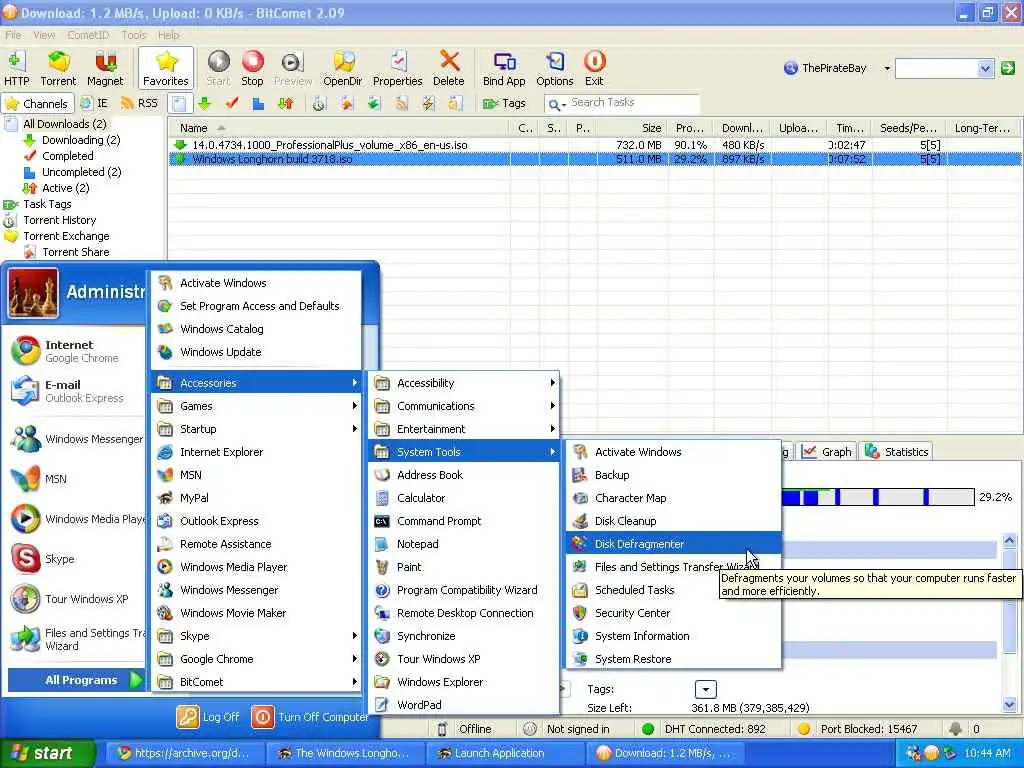Open Torrent Share in sidebar
Screen dimensions: 1024x768
coord(76,252)
